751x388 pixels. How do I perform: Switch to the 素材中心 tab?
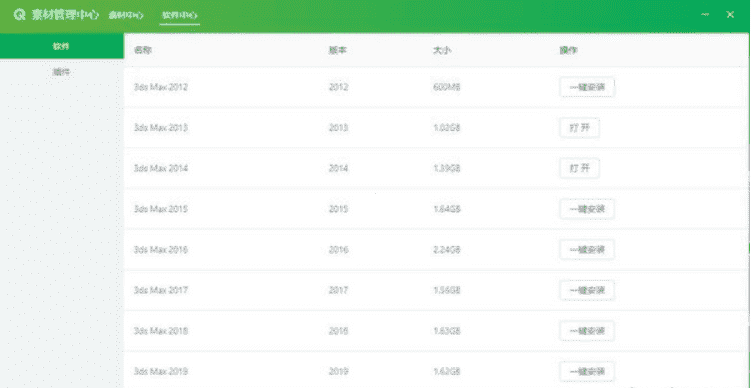pos(126,15)
